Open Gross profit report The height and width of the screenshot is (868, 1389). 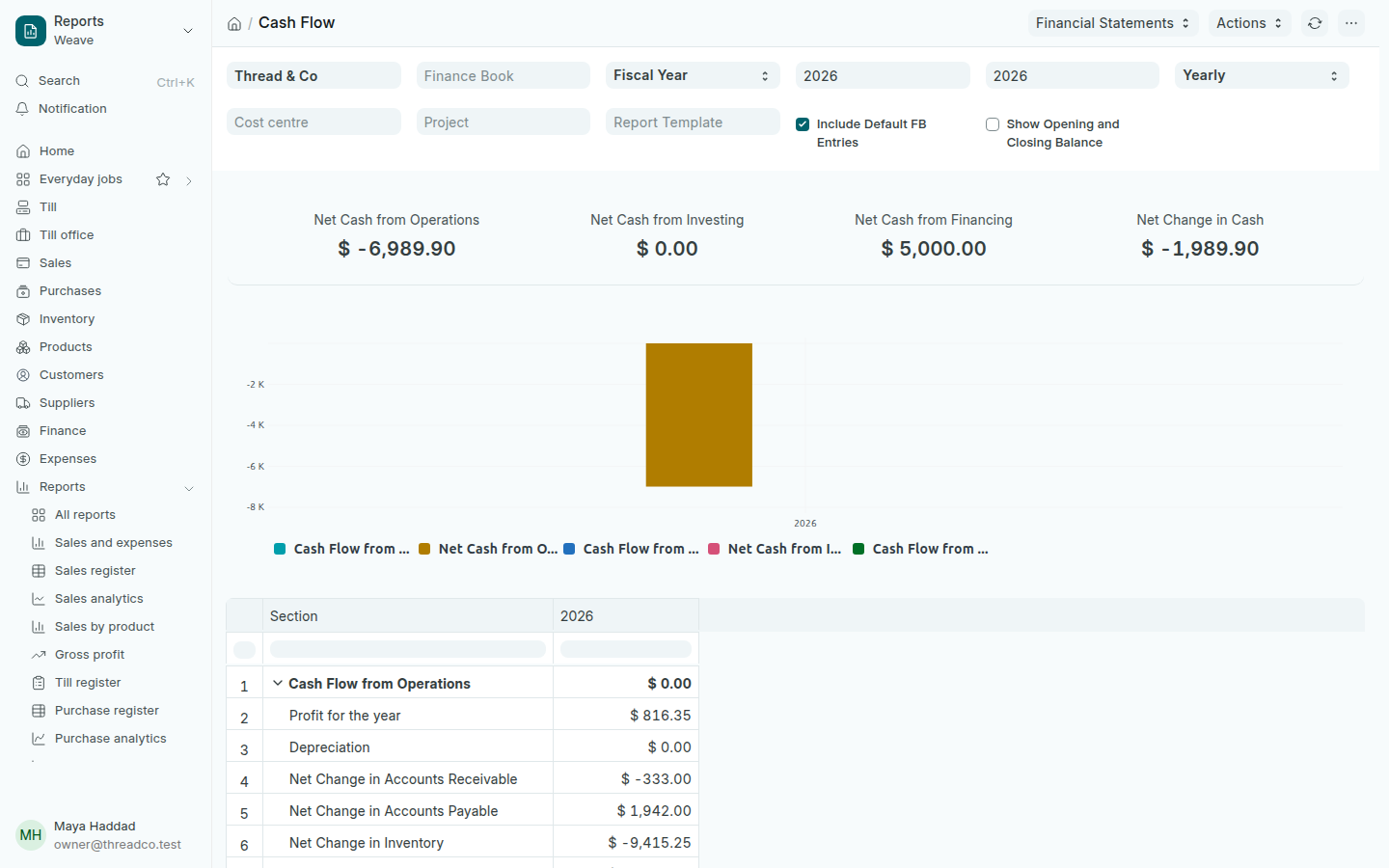point(113,655)
